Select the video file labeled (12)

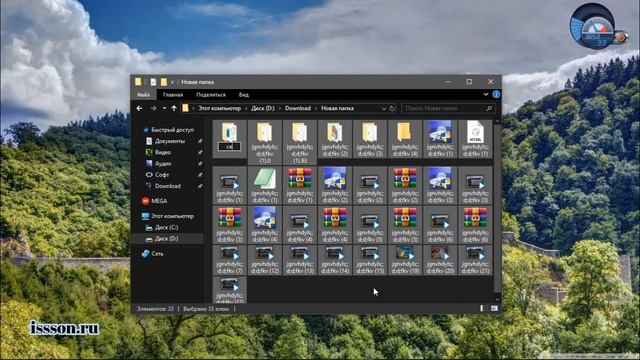[x=264, y=260]
